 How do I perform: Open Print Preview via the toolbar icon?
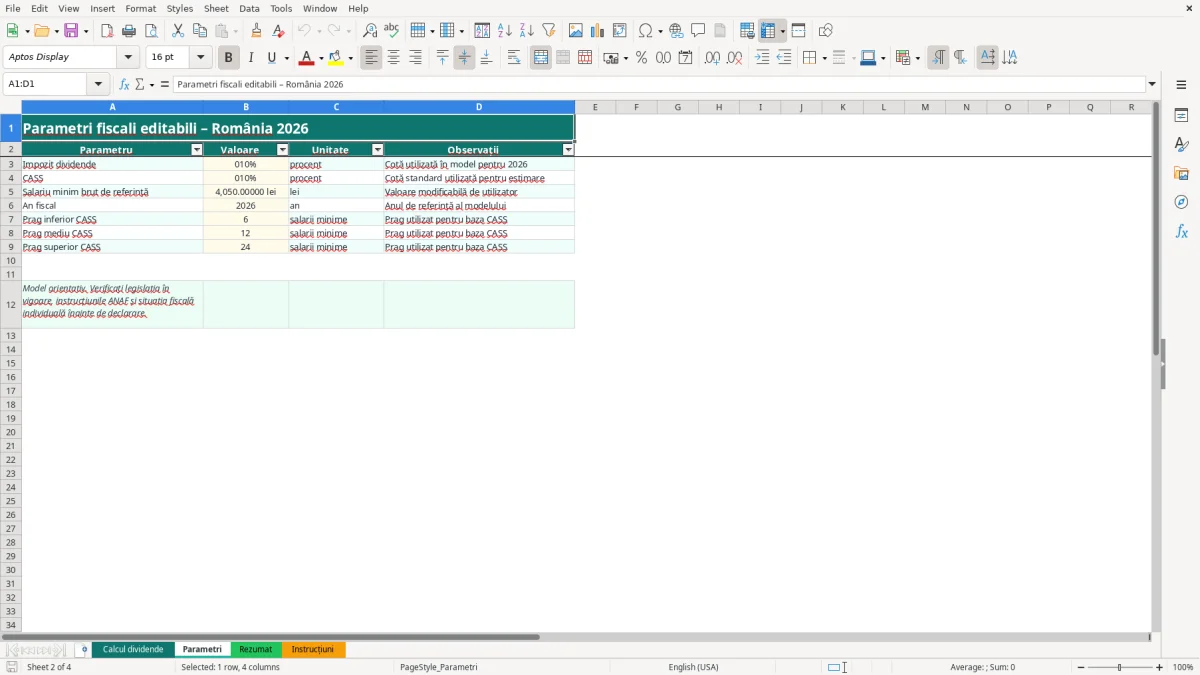pos(151,31)
